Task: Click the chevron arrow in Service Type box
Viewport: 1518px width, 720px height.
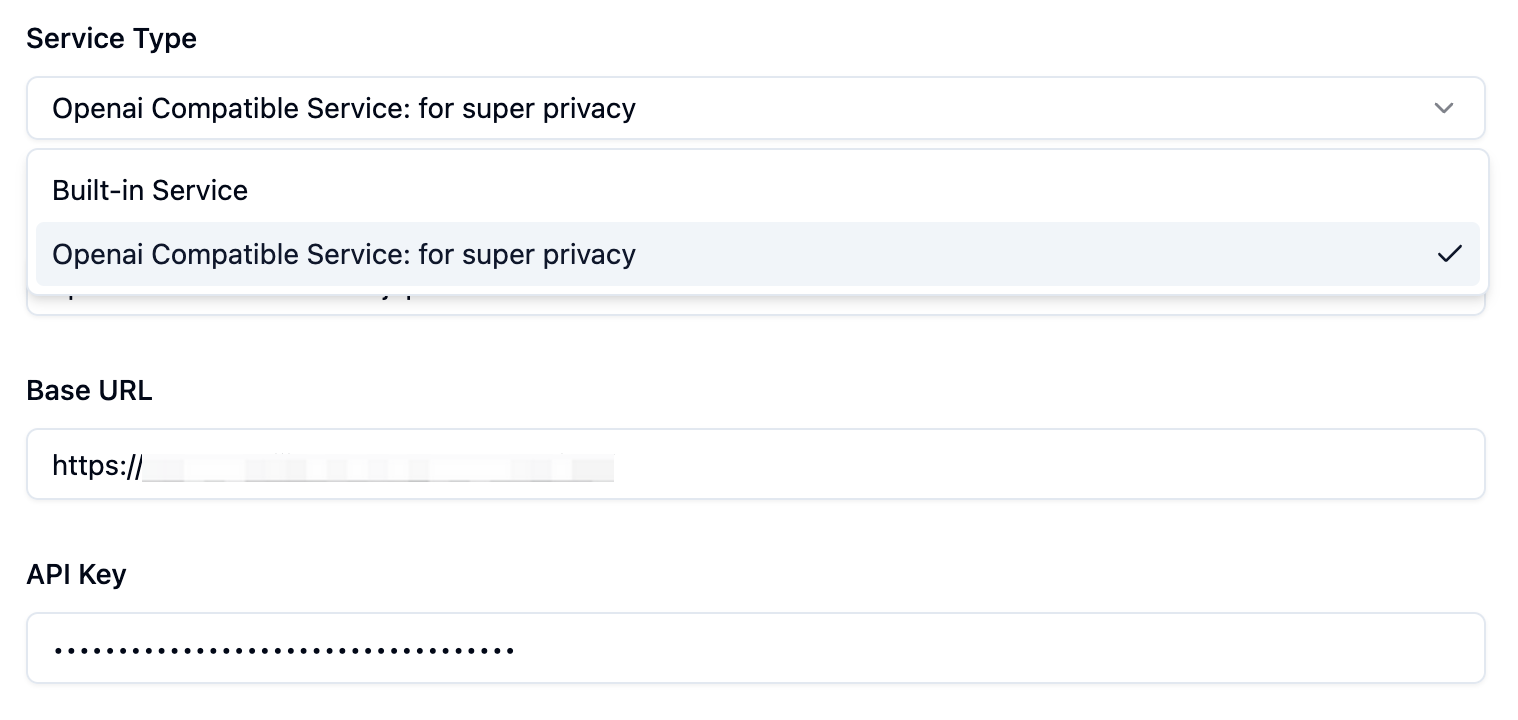Action: pos(1443,108)
